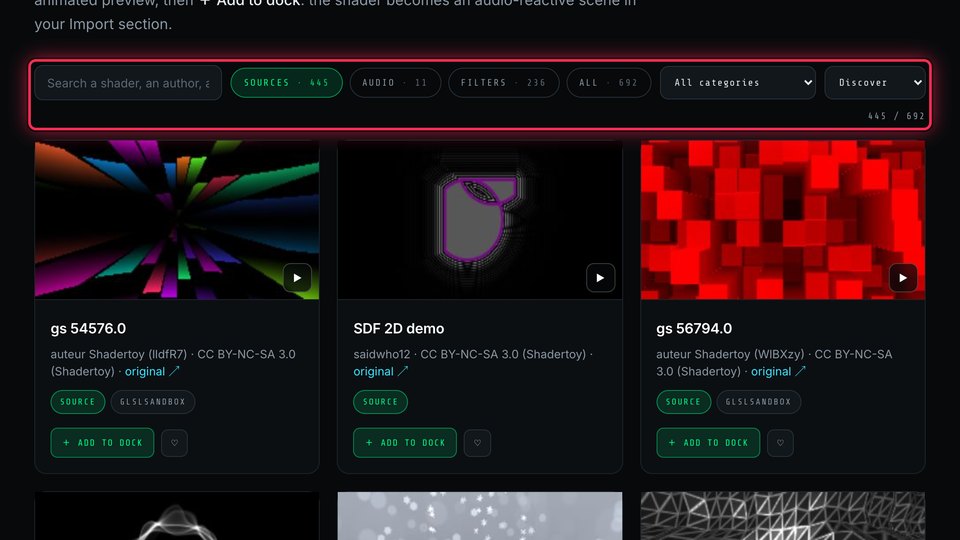Image resolution: width=960 pixels, height=540 pixels.
Task: Click GLSLSANDBOX tag on gs 54576.0 card
Action: [152, 402]
